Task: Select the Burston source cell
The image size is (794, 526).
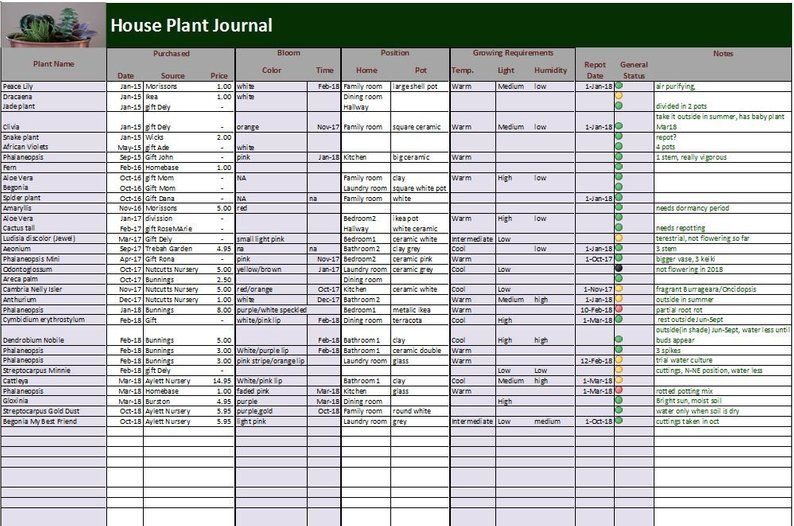Action: pyautogui.click(x=157, y=401)
